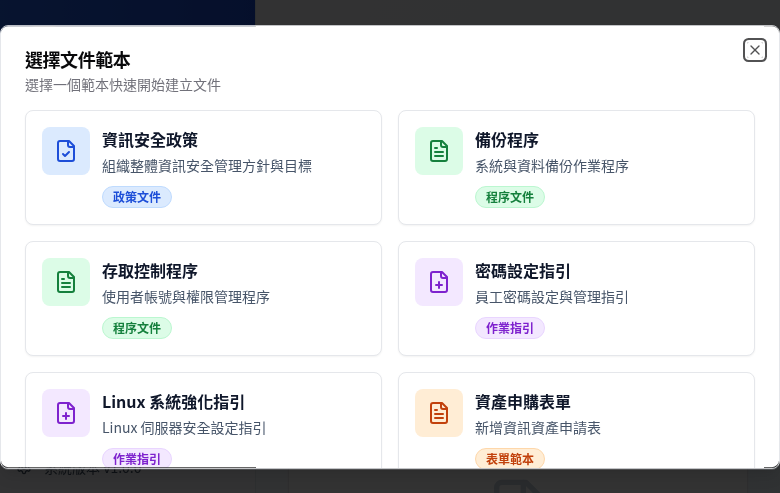The image size is (780, 493).
Task: Click the 密碼設定指引 purple file-plus icon
Action: click(439, 282)
